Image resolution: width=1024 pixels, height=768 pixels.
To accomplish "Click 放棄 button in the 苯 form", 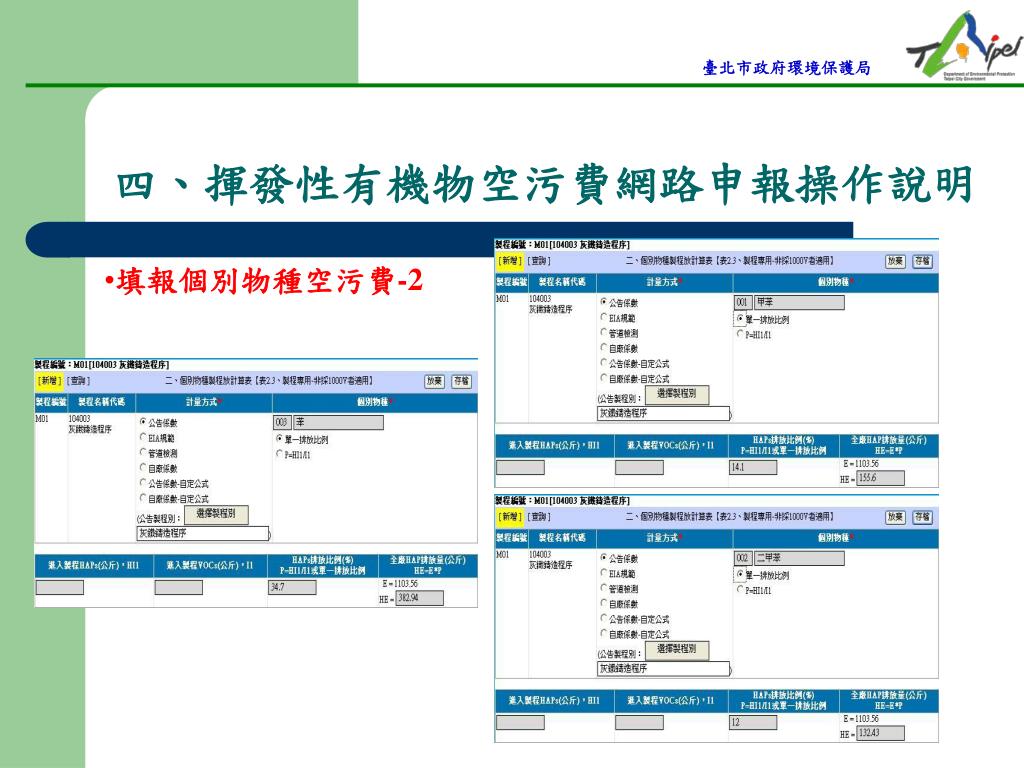I will 434,381.
